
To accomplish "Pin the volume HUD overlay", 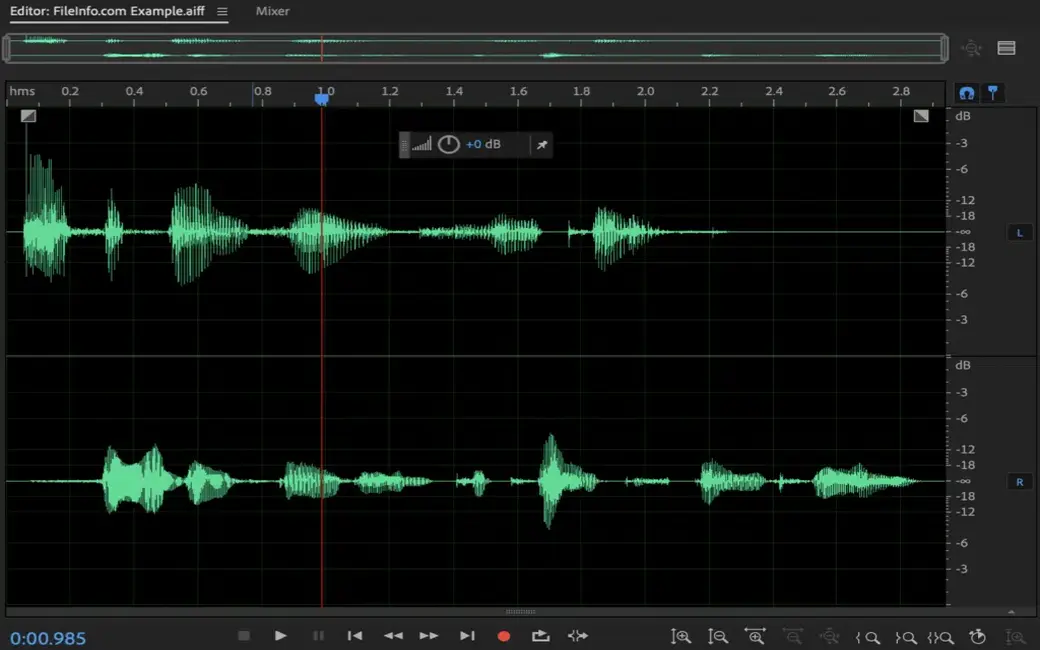I will 542,145.
